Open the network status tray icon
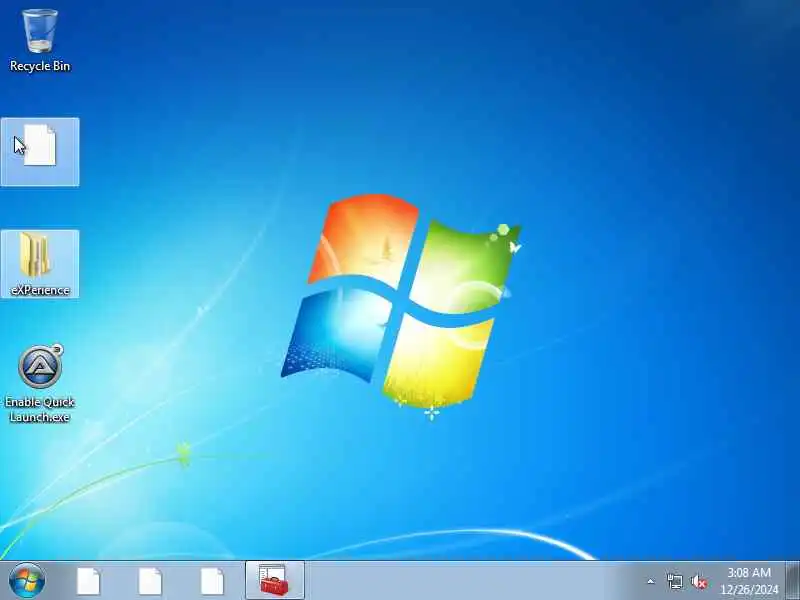 click(674, 581)
